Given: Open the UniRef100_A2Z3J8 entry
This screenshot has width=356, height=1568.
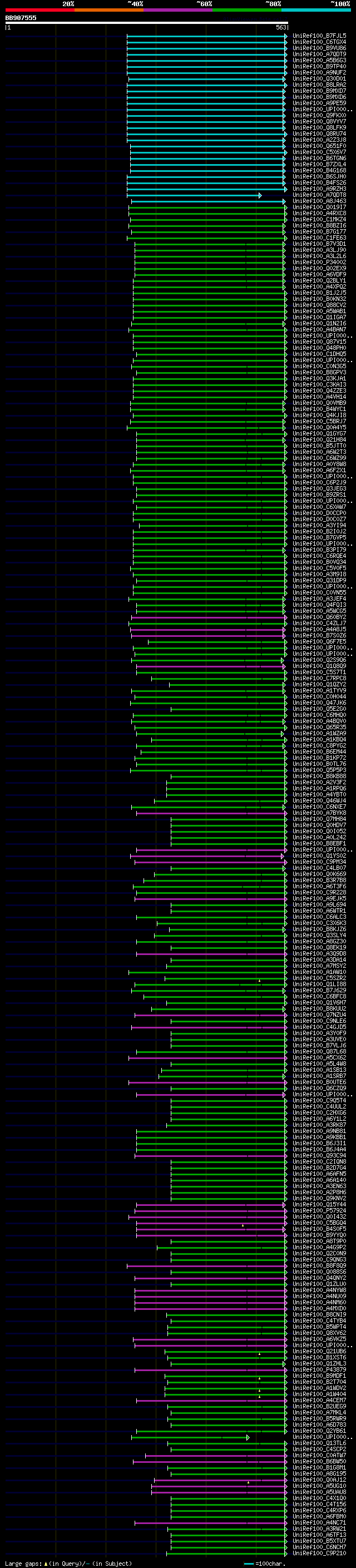Looking at the screenshot, I should pos(319,140).
